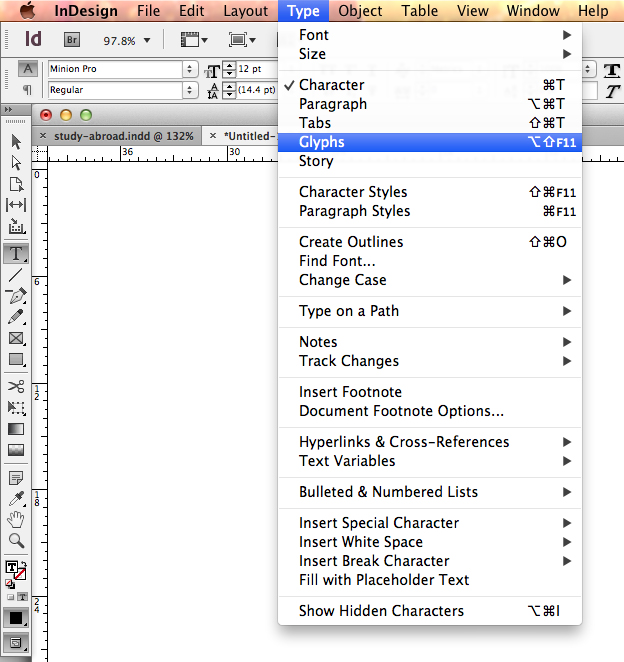624x662 pixels.
Task: Select the Direct Selection tool (white arrow)
Action: coord(16,163)
